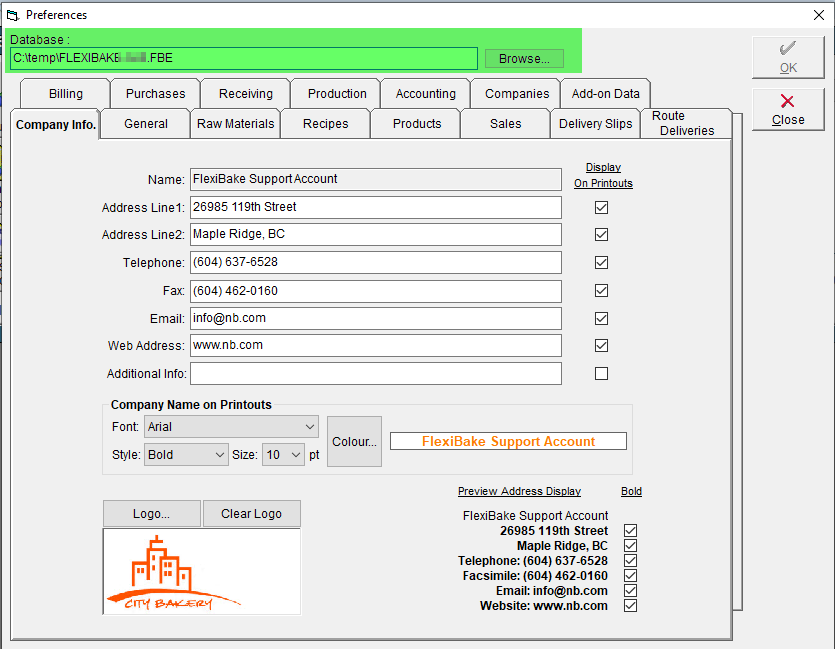The image size is (835, 649).
Task: Click the Bold column heading
Action: tap(631, 491)
